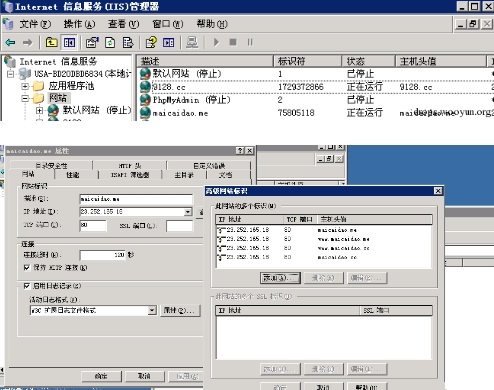Click the Back arrow in the toolbar
This screenshot has height=390, width=494.
[10, 42]
